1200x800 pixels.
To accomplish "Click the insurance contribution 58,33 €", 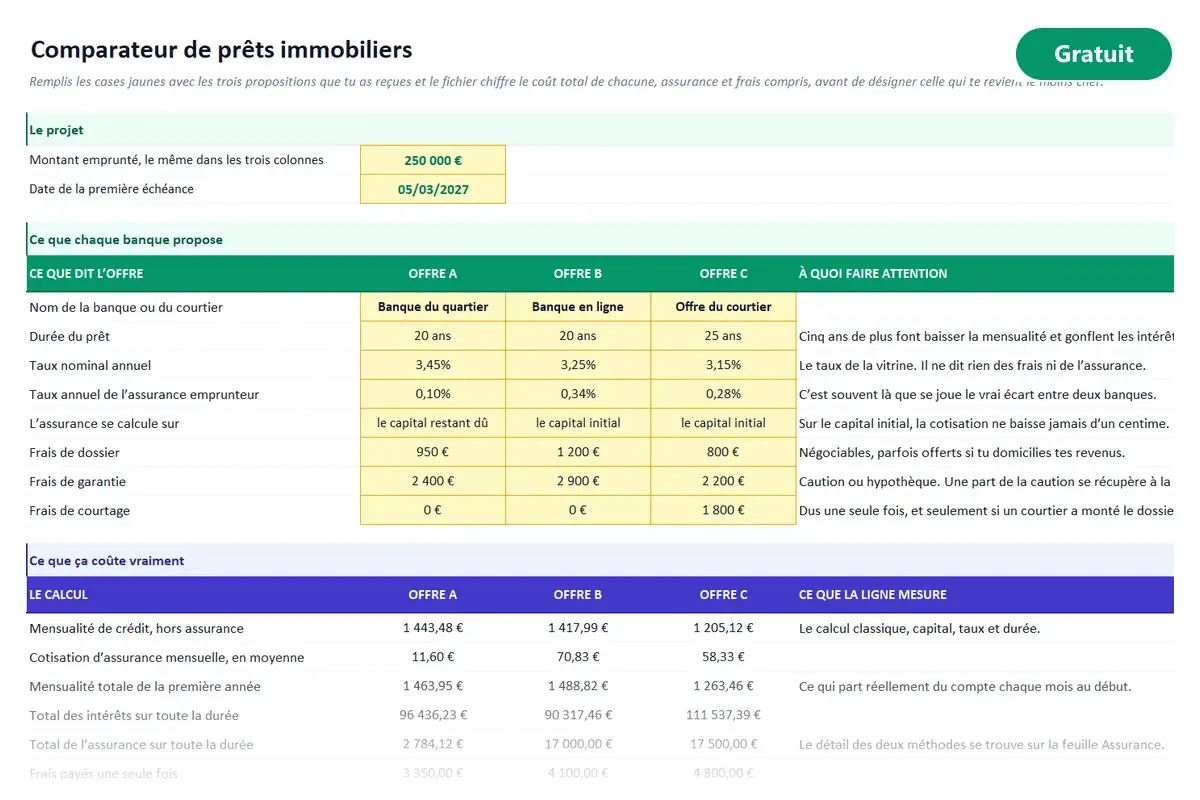I will coord(723,658).
